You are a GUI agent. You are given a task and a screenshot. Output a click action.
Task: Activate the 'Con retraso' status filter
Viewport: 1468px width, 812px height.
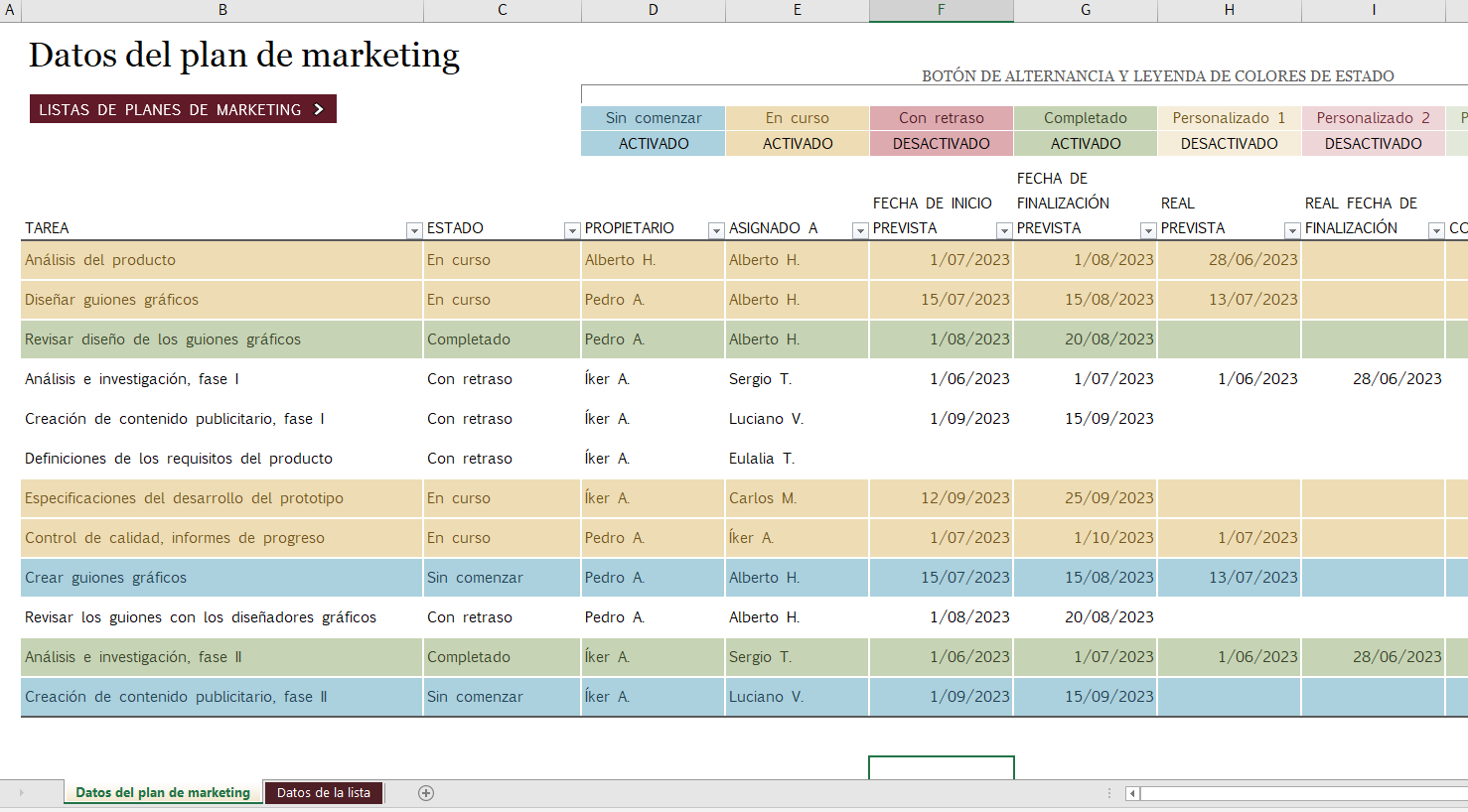click(941, 143)
